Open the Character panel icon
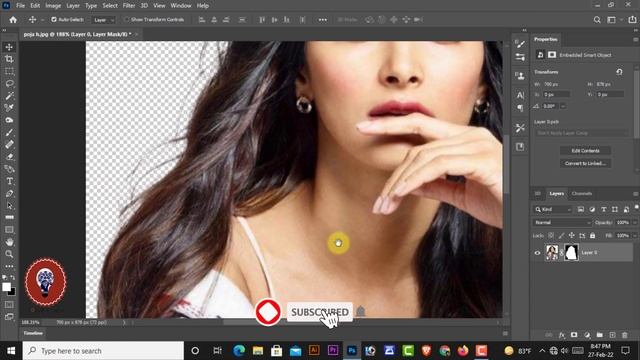The width and height of the screenshot is (640, 360). click(520, 95)
